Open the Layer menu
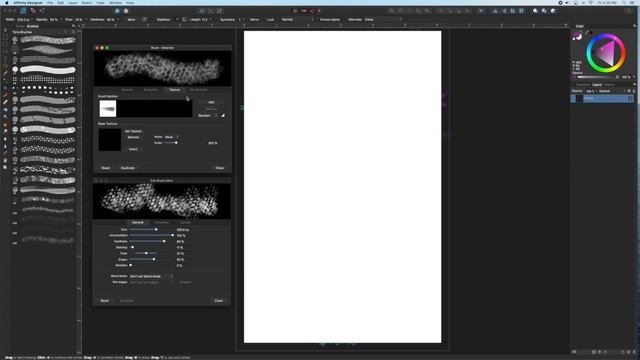 click(73, 2)
